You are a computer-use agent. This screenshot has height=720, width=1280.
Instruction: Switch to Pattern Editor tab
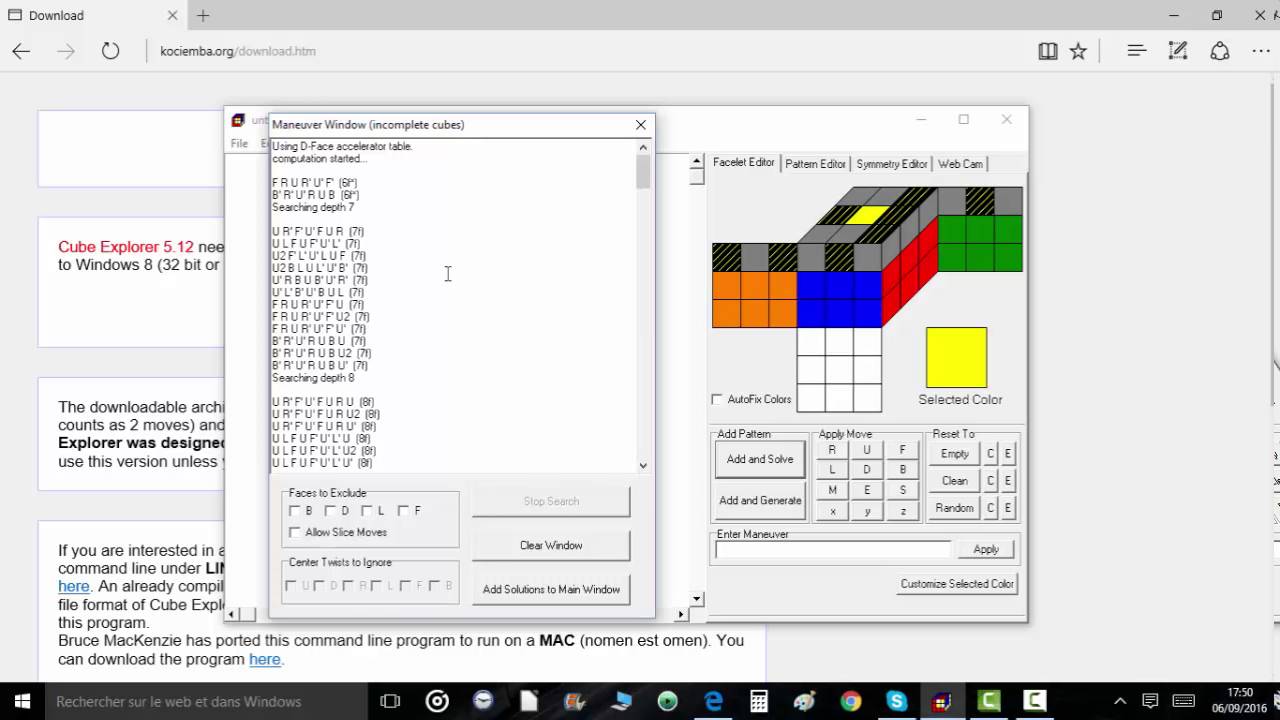click(x=815, y=164)
